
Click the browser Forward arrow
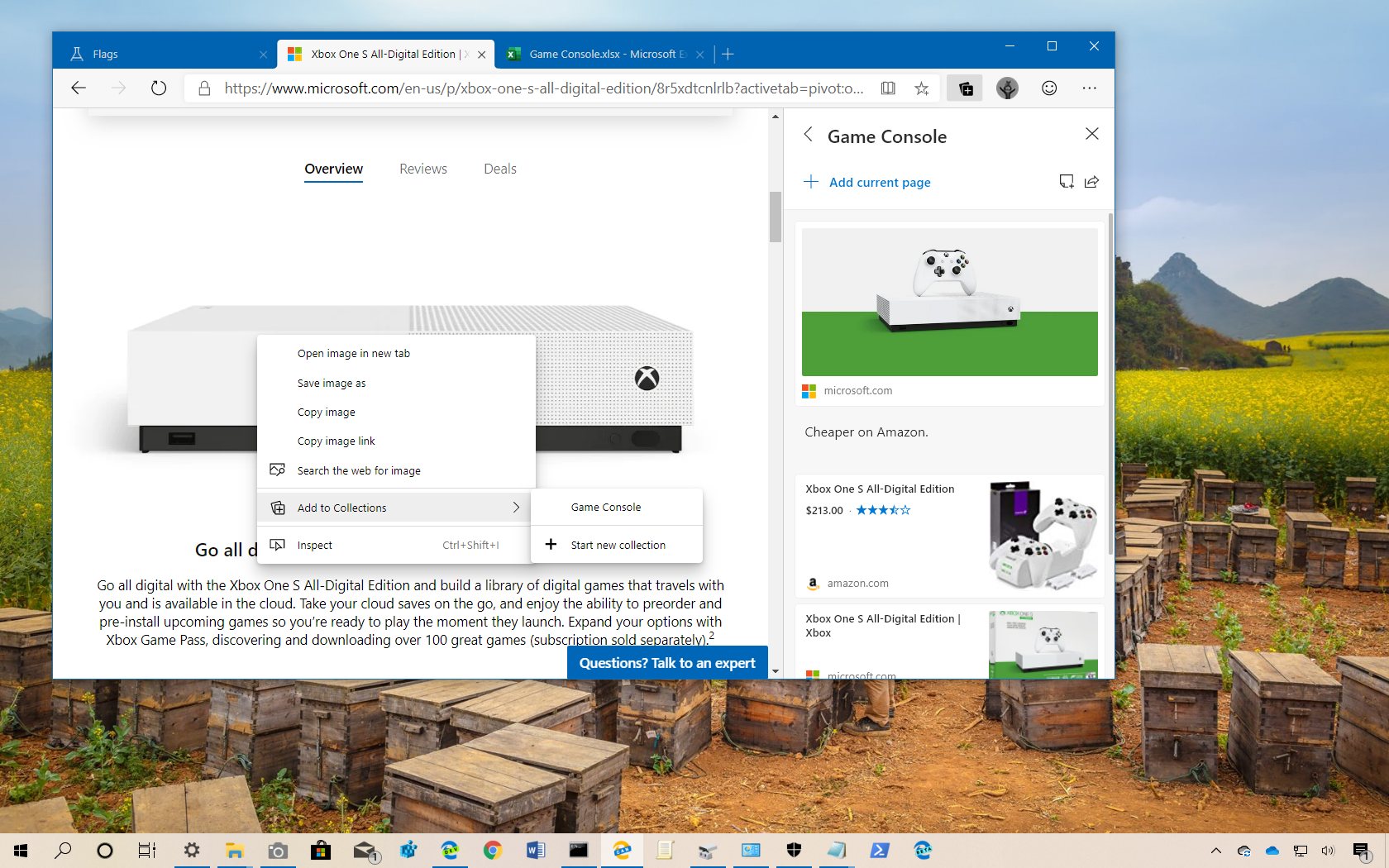(x=118, y=88)
